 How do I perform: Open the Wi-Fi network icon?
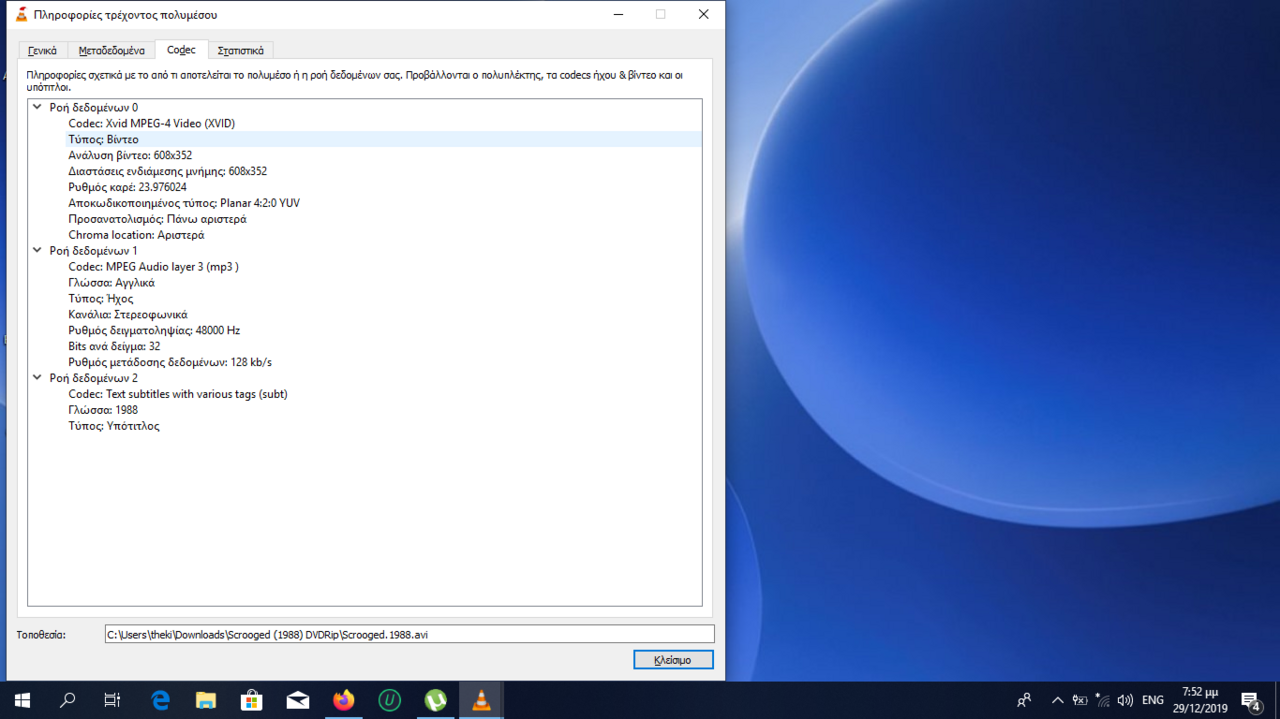(x=1103, y=700)
